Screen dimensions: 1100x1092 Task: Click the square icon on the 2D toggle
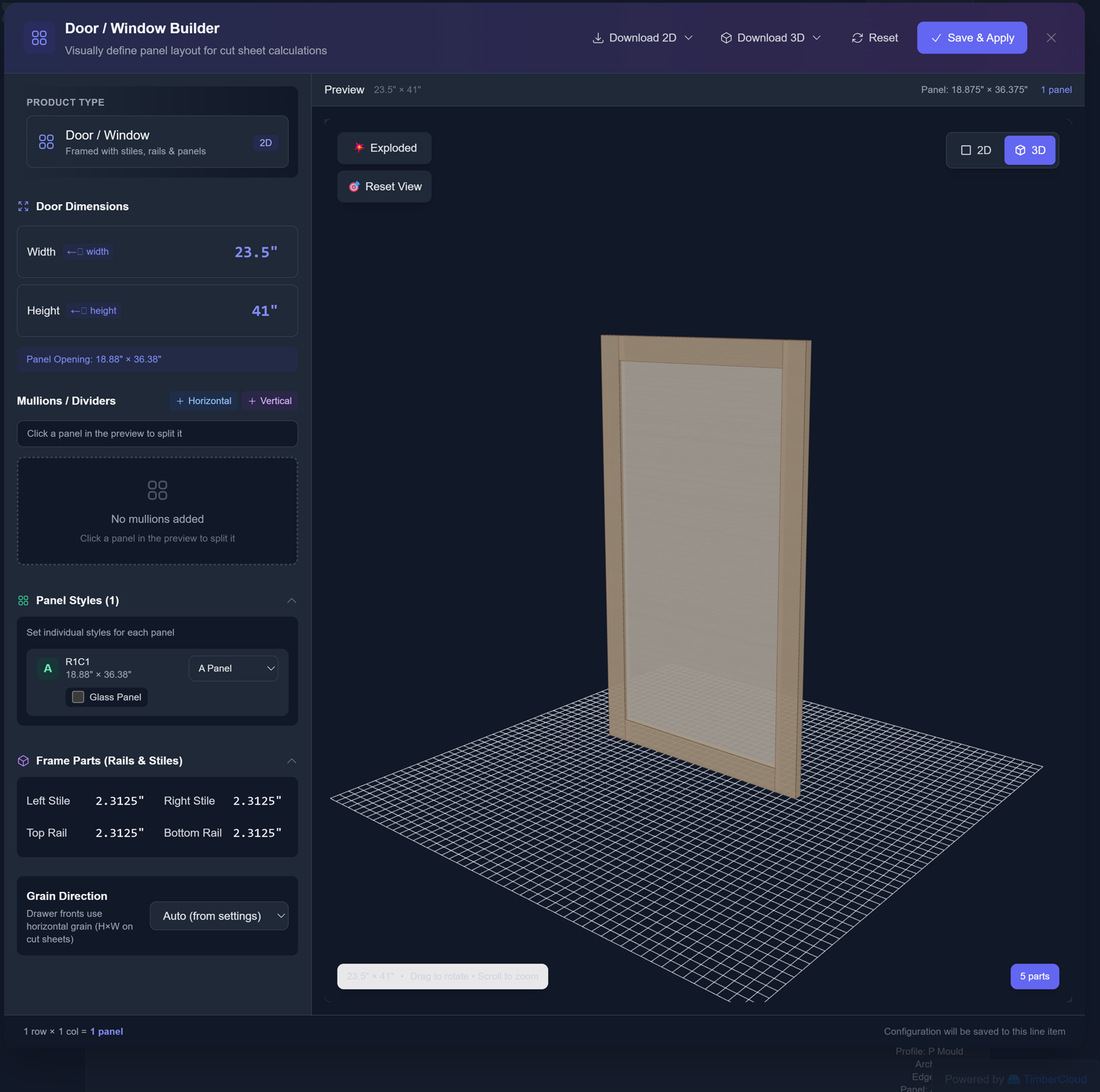(x=966, y=150)
